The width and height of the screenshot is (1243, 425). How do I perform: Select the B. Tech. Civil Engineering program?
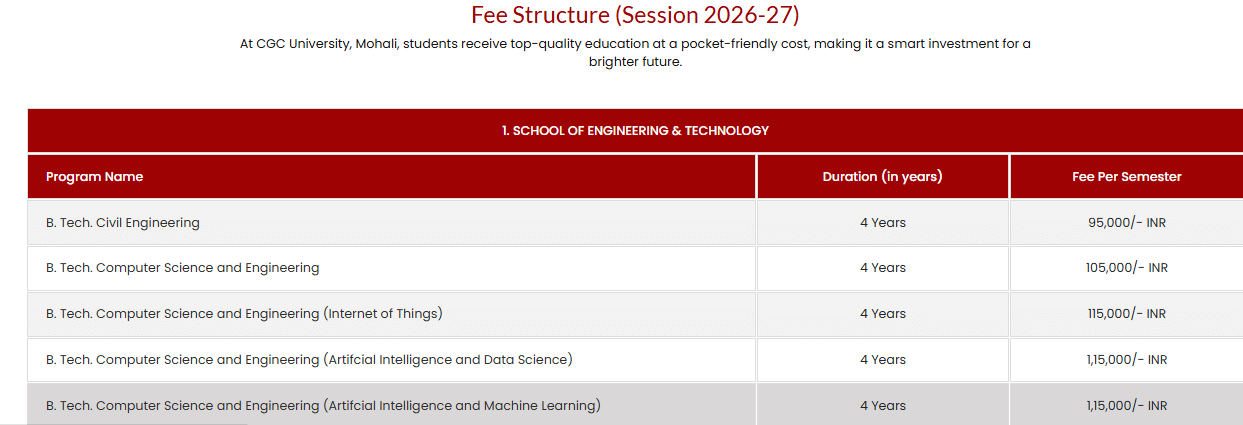pyautogui.click(x=123, y=223)
